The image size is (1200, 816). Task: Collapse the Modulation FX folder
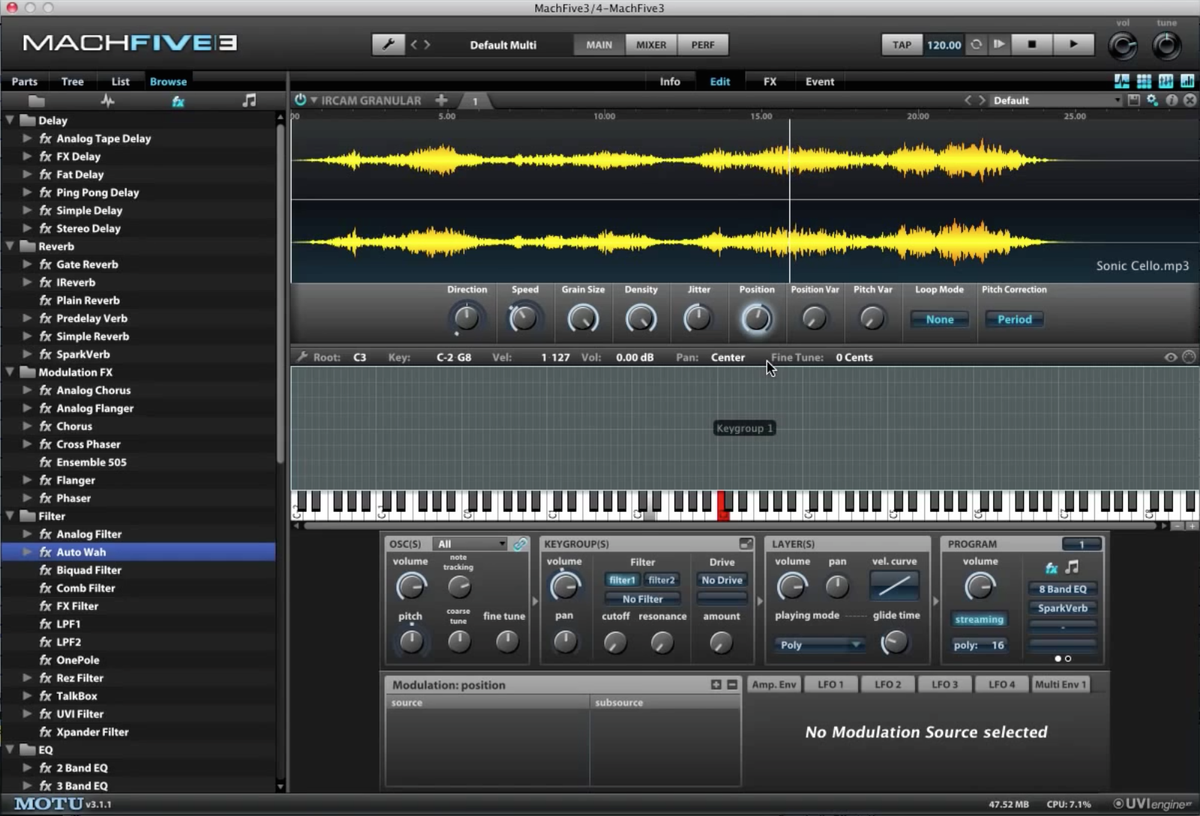click(x=10, y=372)
